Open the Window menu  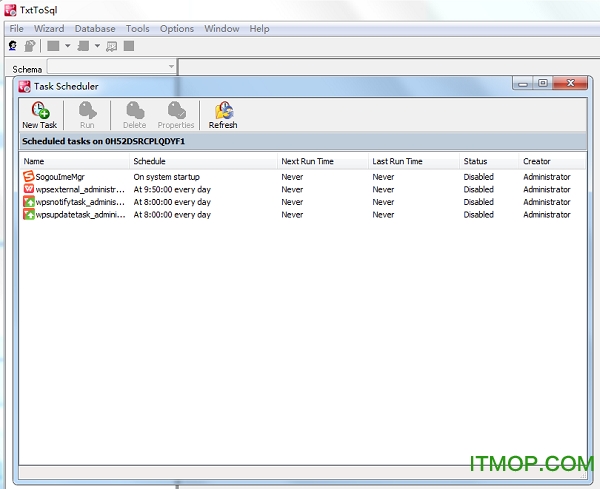click(x=222, y=29)
